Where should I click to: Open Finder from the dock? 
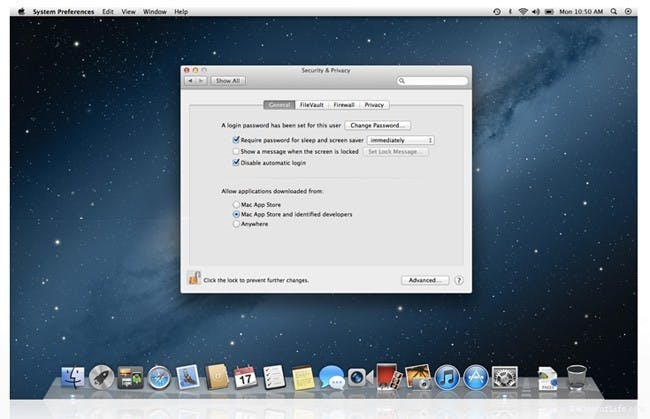tap(73, 378)
